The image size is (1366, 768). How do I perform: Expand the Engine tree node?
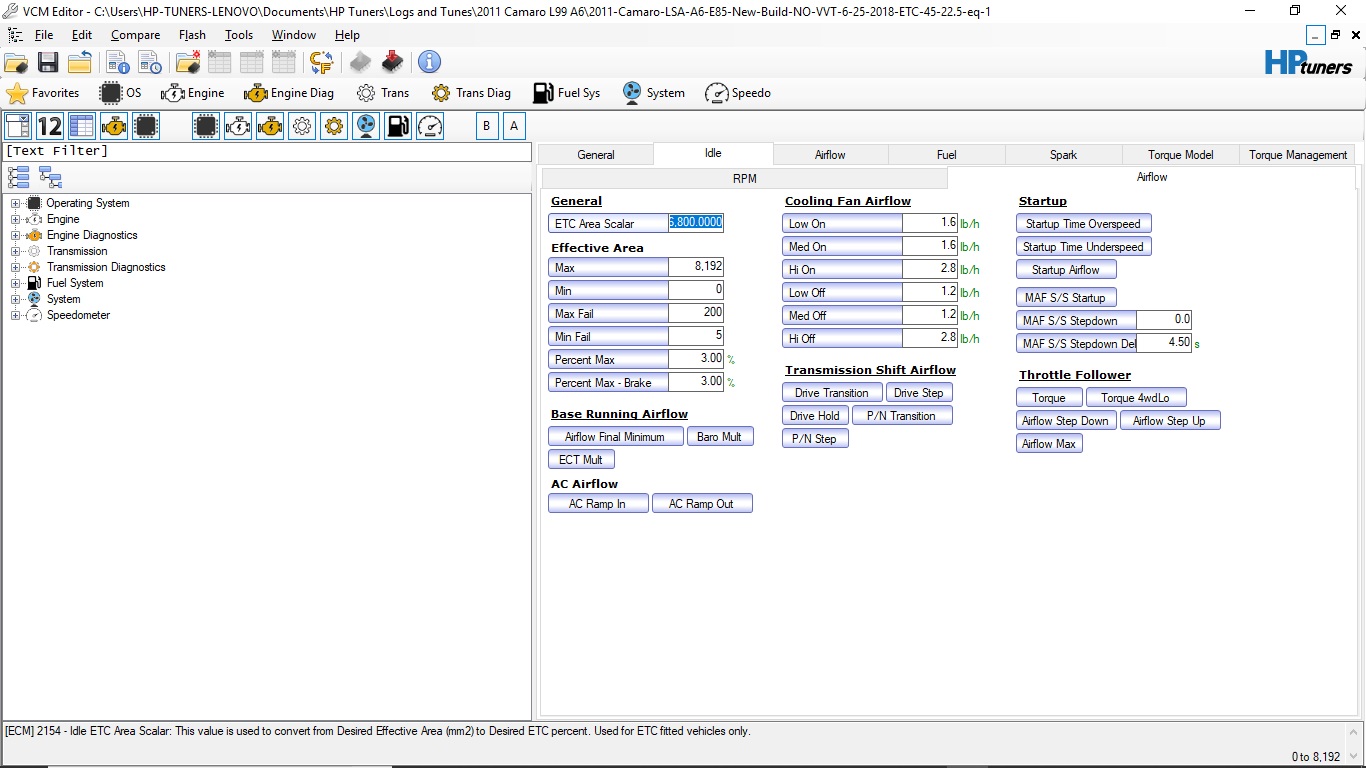point(16,219)
